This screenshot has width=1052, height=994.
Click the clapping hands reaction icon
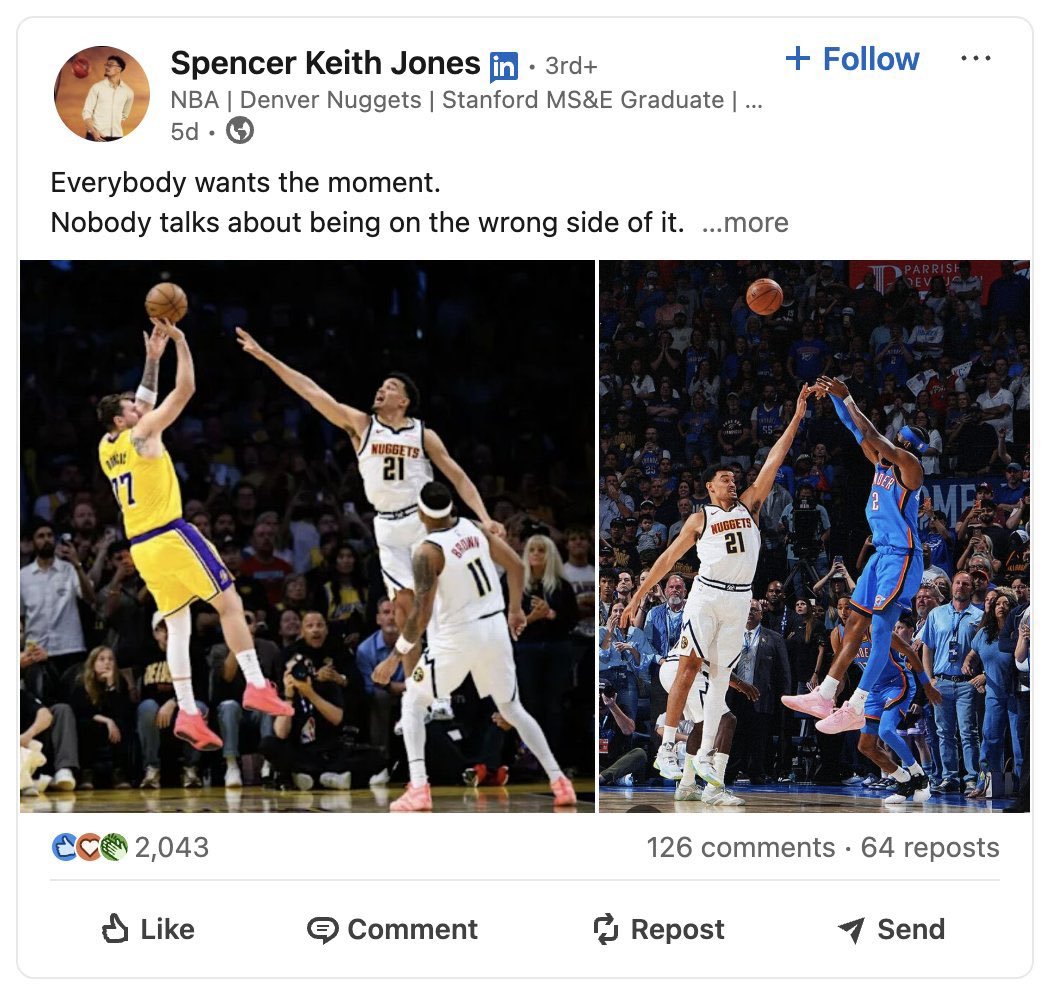tap(113, 847)
